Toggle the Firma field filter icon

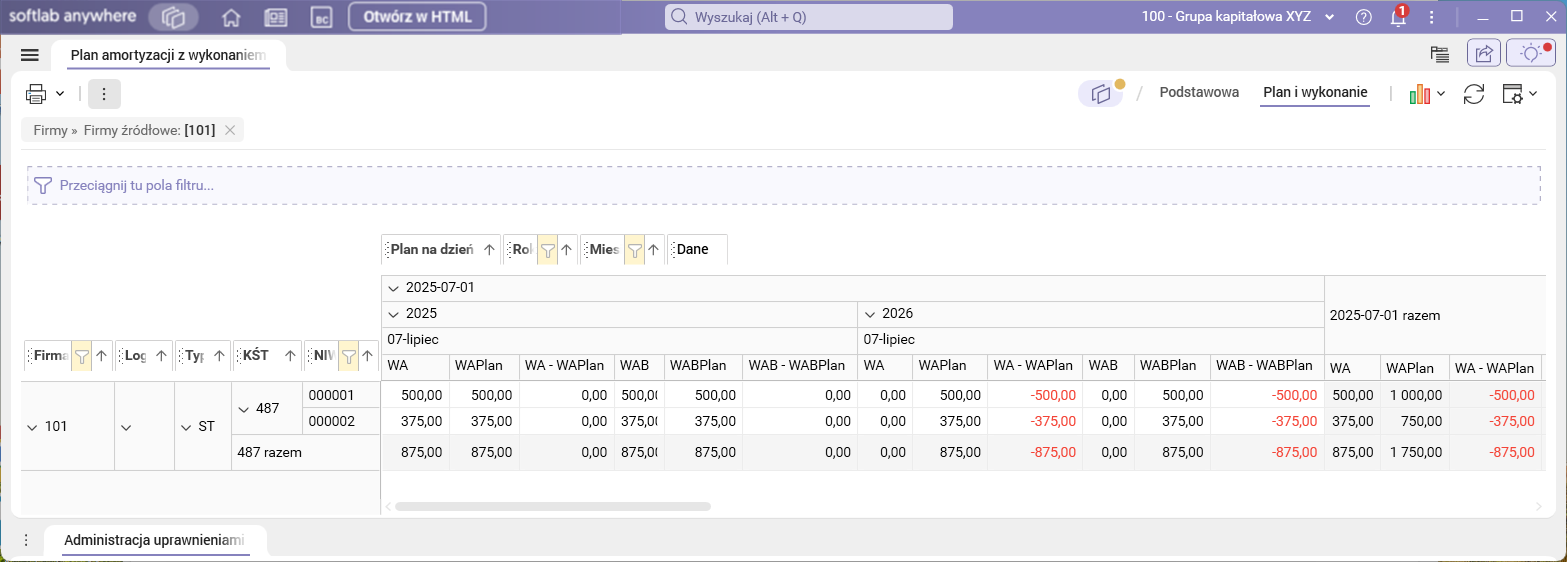(82, 355)
